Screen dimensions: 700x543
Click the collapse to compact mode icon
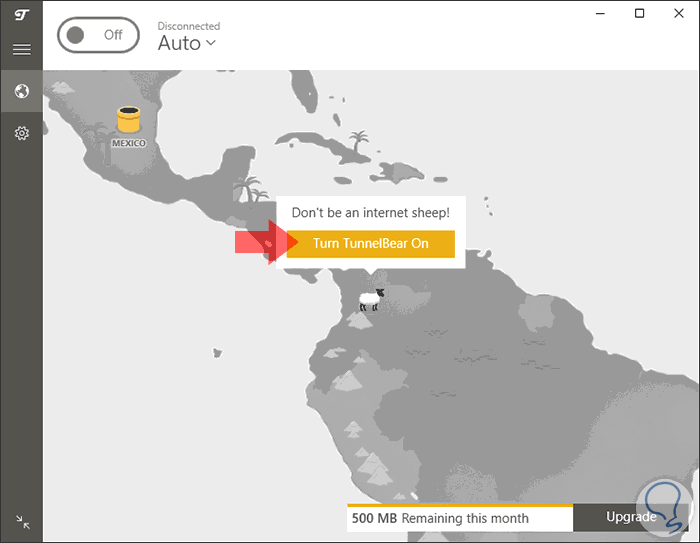22,522
